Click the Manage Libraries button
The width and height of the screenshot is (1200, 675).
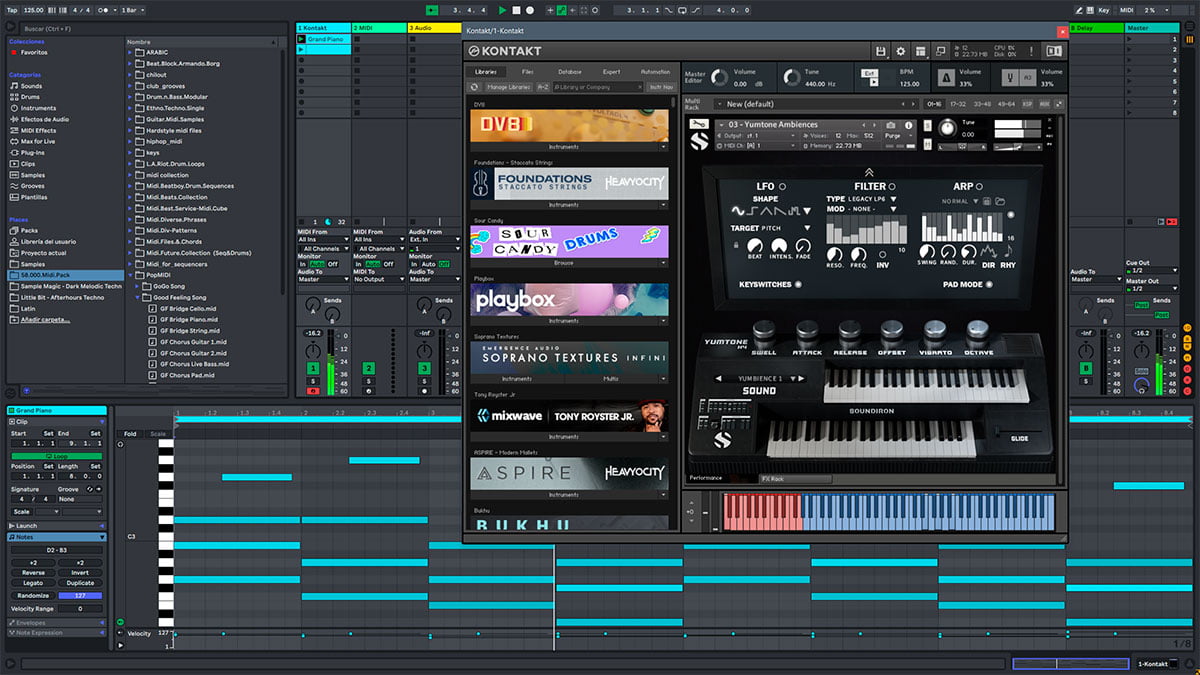point(508,87)
